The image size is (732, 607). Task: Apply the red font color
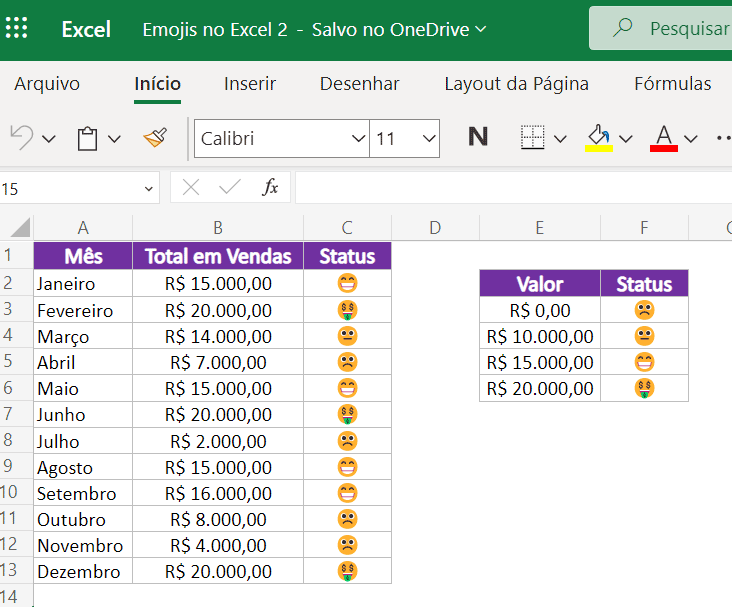(x=664, y=138)
